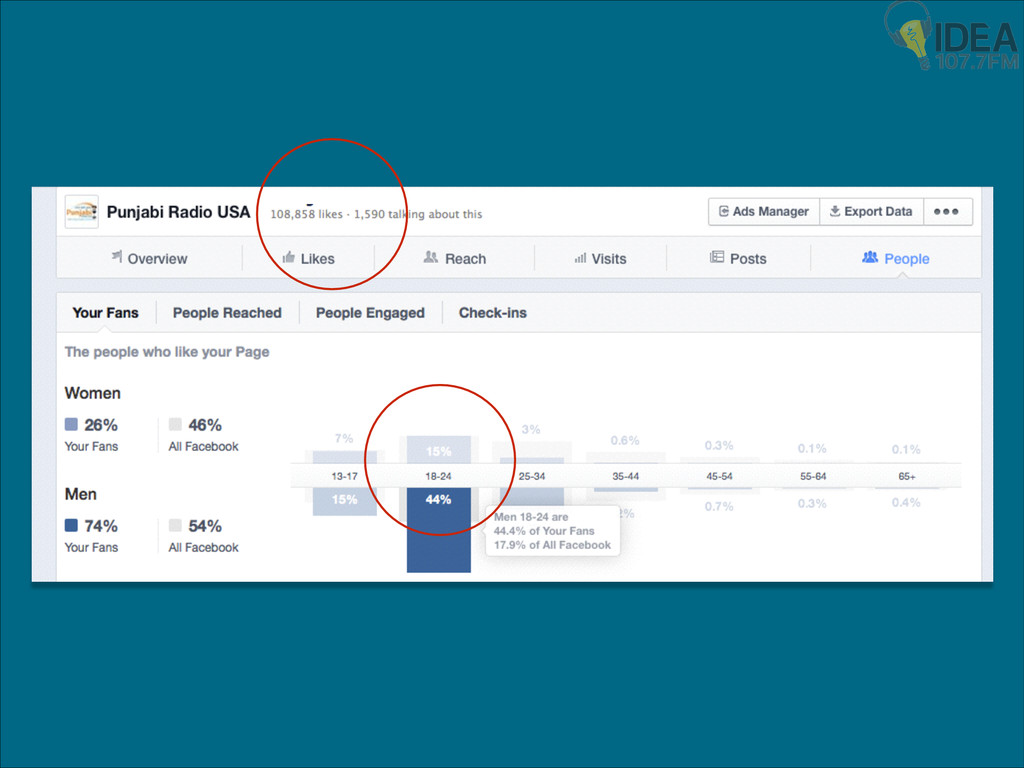1024x768 pixels.
Task: Click the 13-17 age group label
Action: tap(344, 476)
